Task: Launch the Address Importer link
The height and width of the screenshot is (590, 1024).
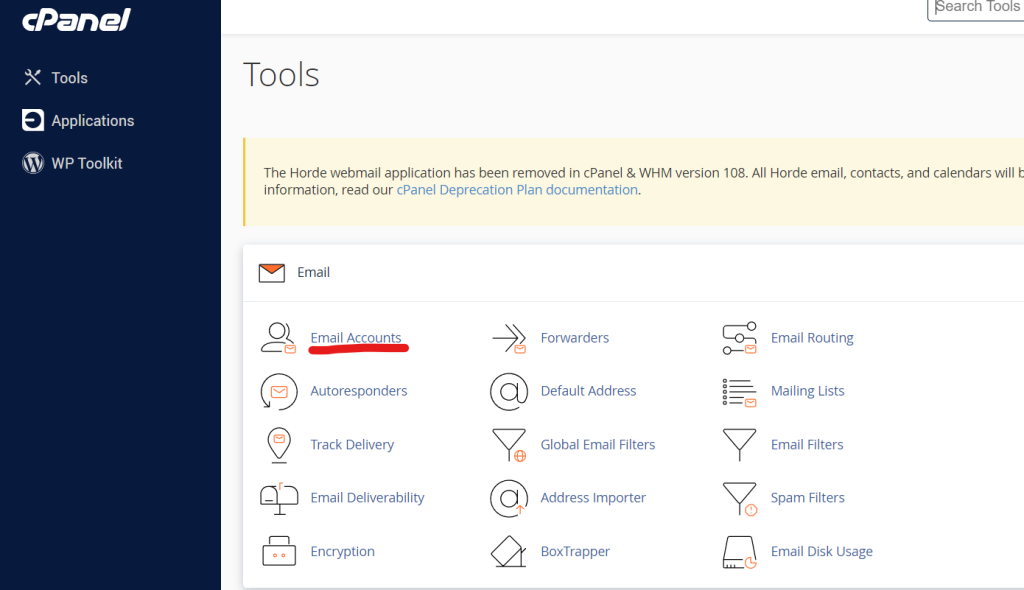Action: click(x=593, y=498)
